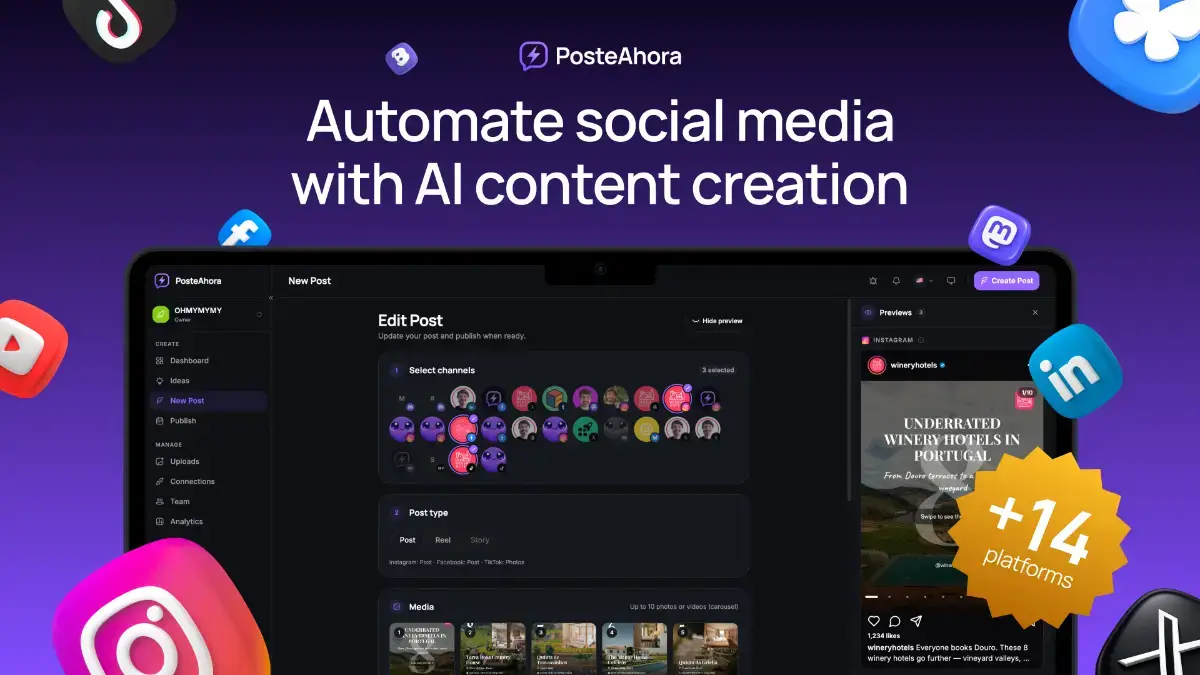
Task: Click the Uploads icon in sidebar
Action: [160, 461]
